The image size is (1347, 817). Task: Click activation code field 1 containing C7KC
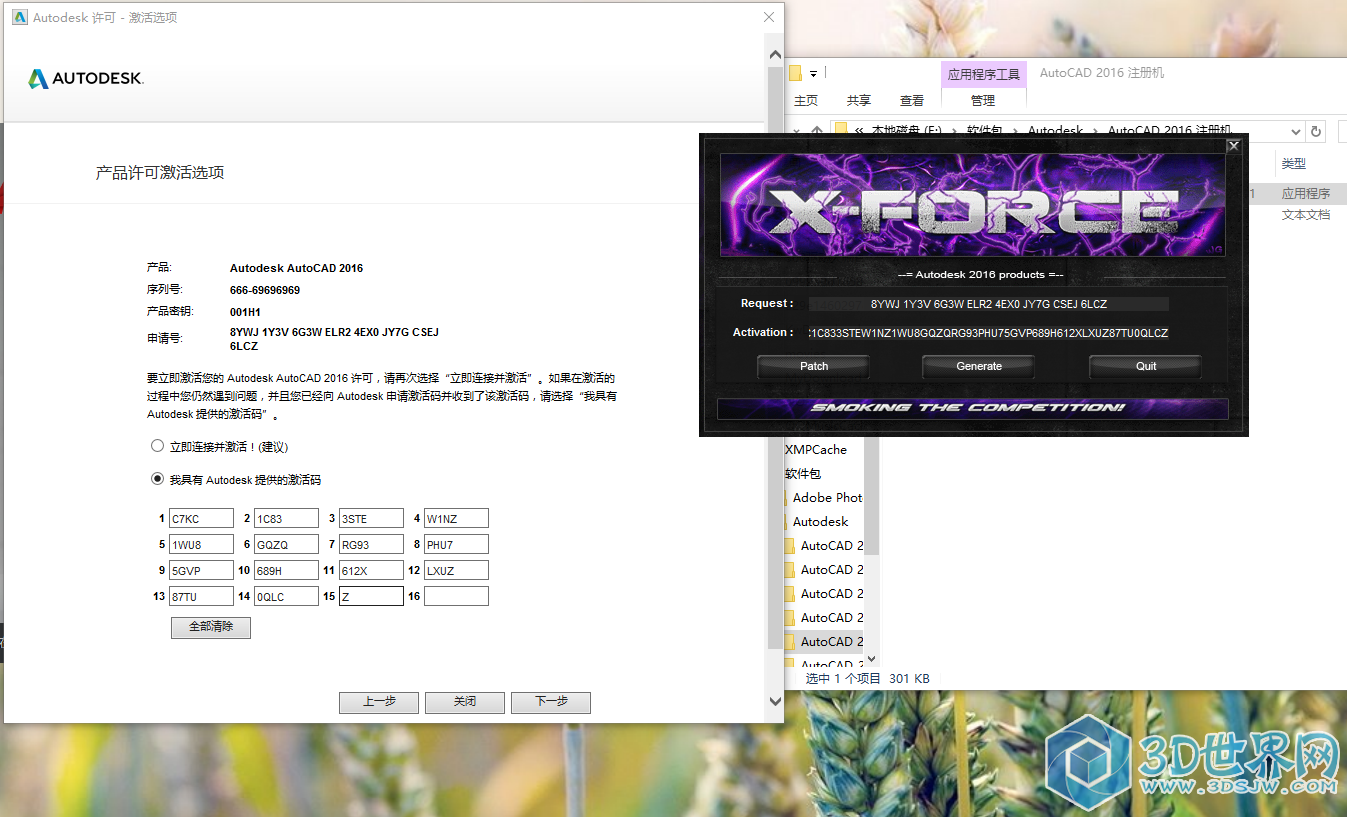[201, 518]
